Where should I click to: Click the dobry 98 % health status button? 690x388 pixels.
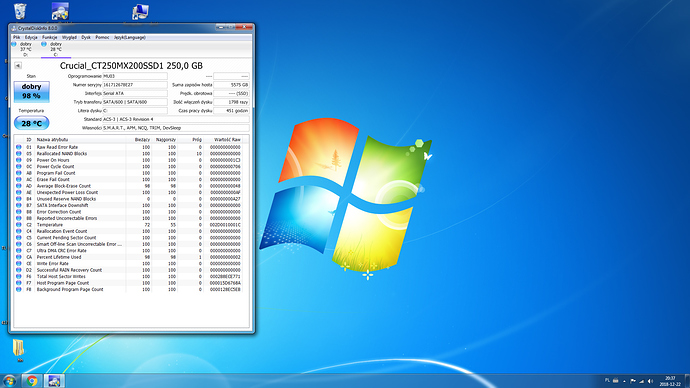[32, 92]
